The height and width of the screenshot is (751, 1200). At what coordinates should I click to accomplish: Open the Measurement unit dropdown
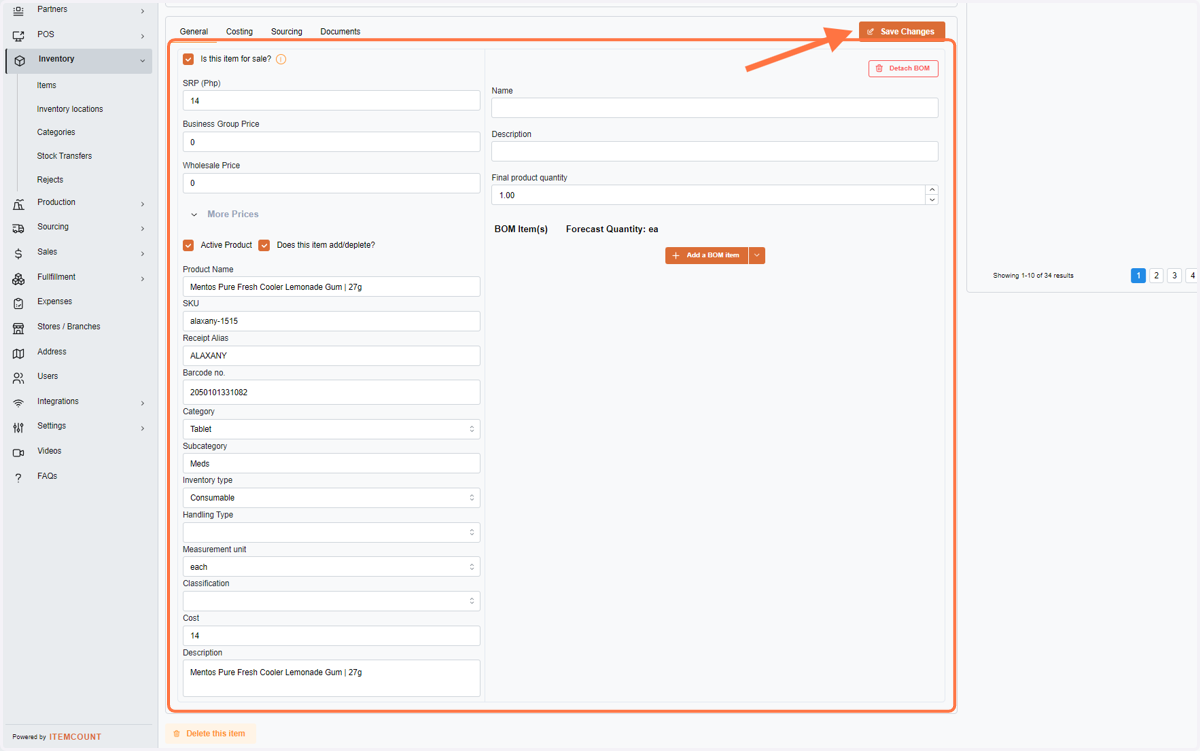(x=331, y=567)
